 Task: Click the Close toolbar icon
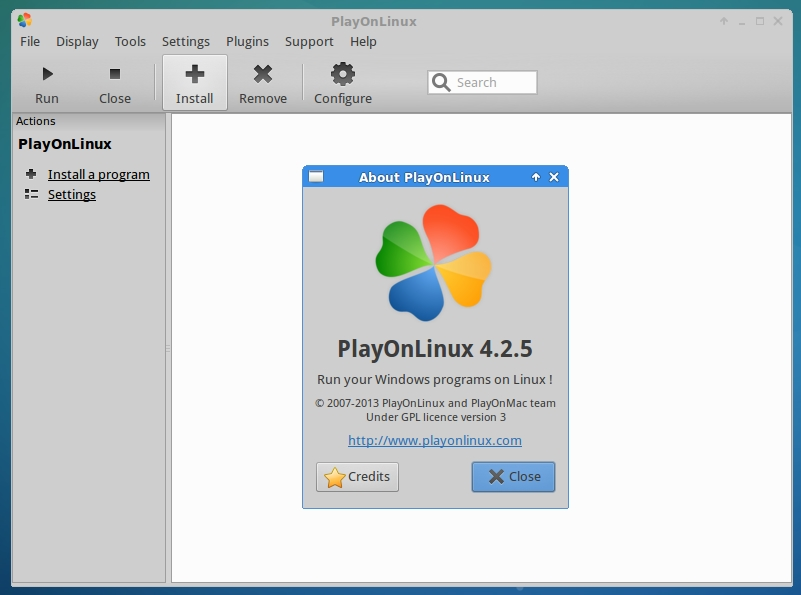coord(114,73)
